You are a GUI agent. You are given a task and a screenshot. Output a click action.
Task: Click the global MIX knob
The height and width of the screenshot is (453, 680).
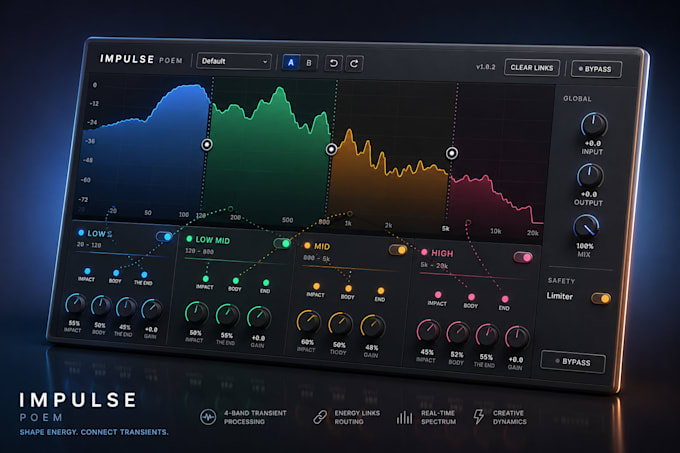coord(586,226)
